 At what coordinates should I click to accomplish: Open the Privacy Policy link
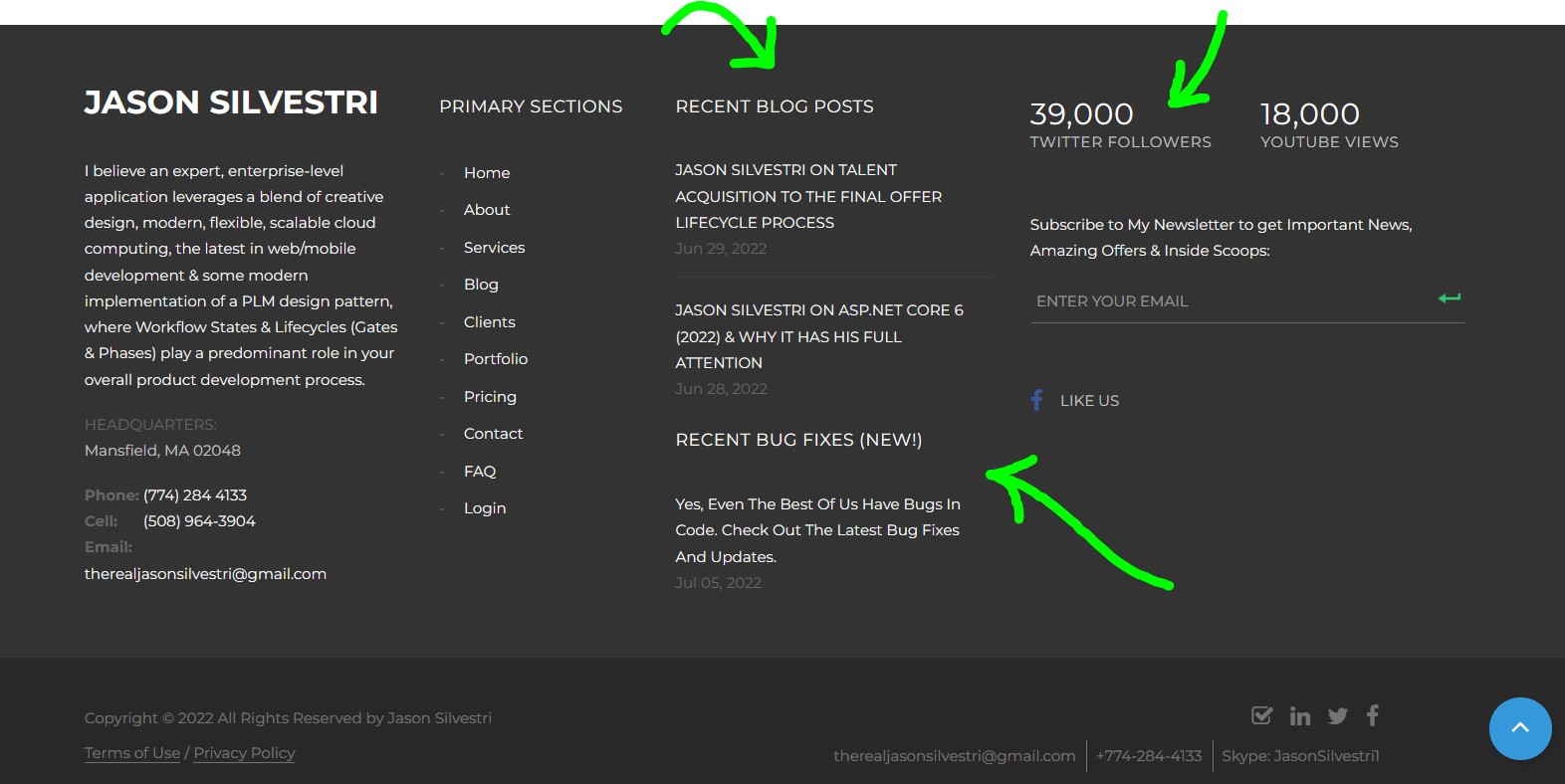244,753
